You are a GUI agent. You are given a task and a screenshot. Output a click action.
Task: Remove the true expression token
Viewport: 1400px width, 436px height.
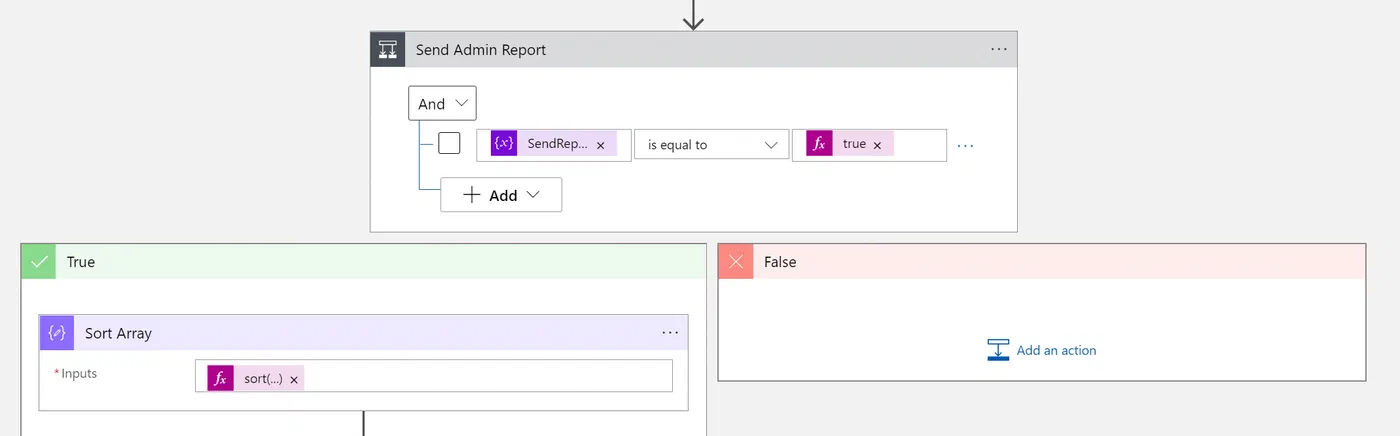(x=877, y=145)
